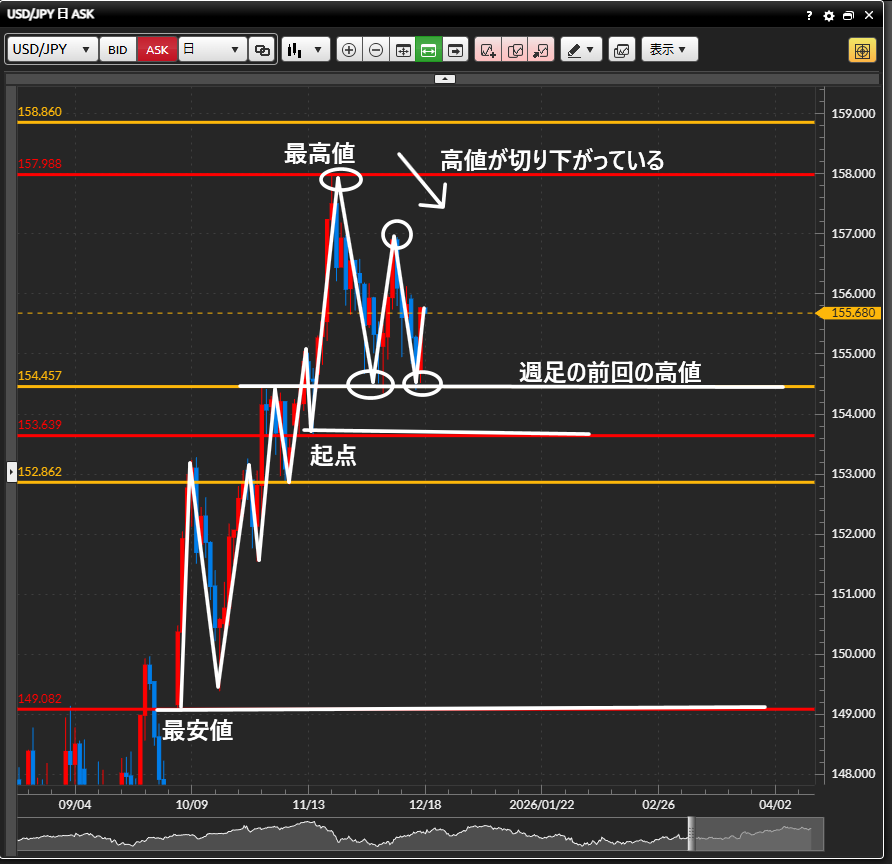
Task: Open the 日 timeframe dropdown
Action: pyautogui.click(x=212, y=50)
